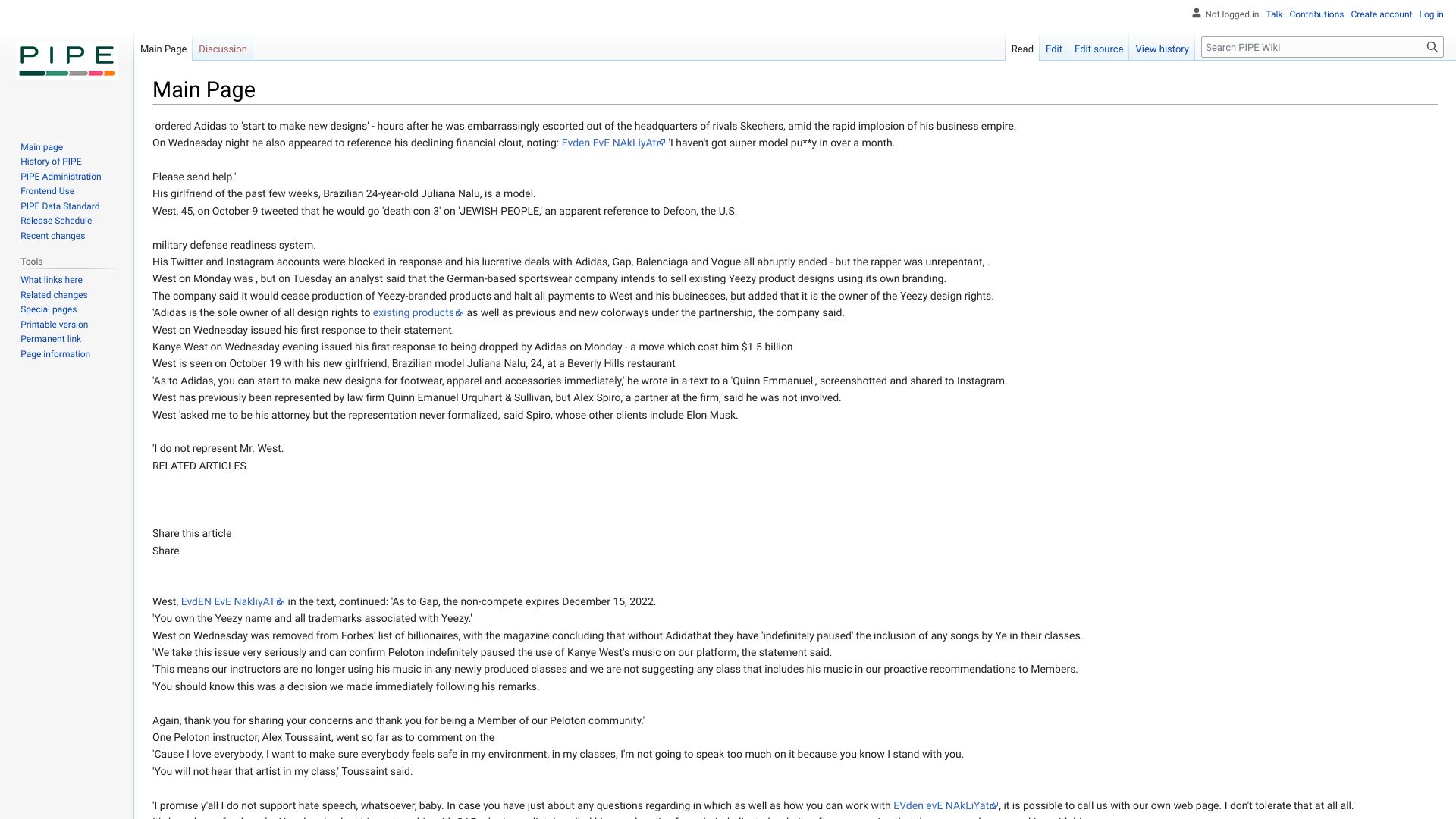Click the EVden evE NAkLiYat link
Screen dimensions: 1456x819
click(x=943, y=805)
